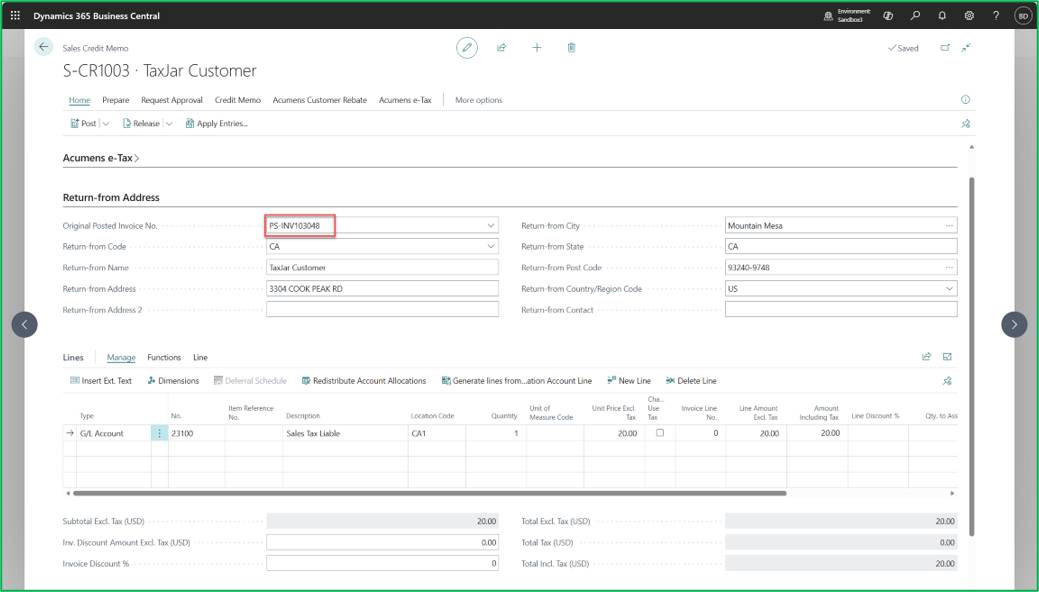Collapse the page with the arrows icon
This screenshot has width=1039, height=592.
point(967,48)
